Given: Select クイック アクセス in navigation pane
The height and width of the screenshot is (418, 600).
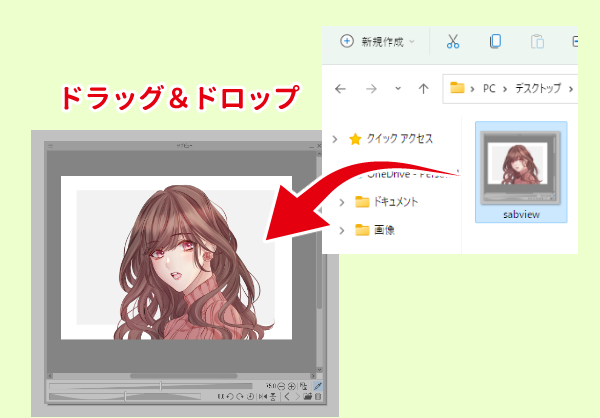Looking at the screenshot, I should (399, 139).
